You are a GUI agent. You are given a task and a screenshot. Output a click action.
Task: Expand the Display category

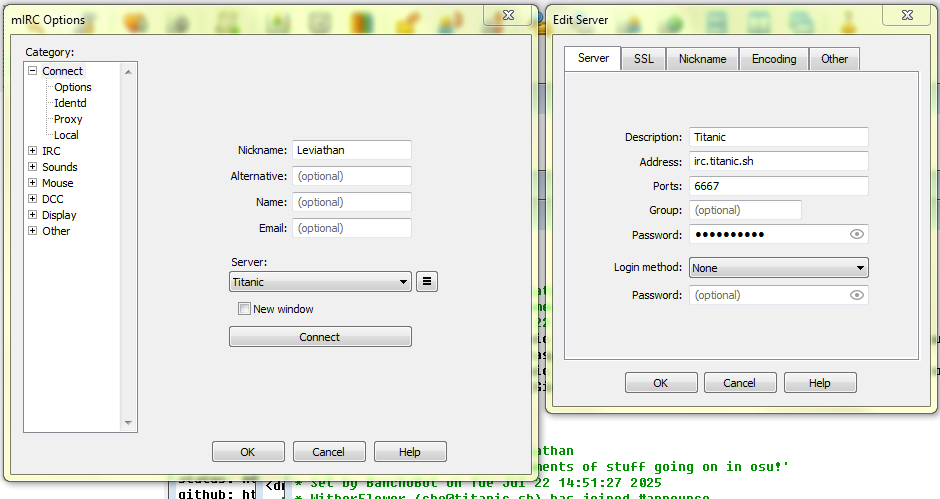pos(33,215)
